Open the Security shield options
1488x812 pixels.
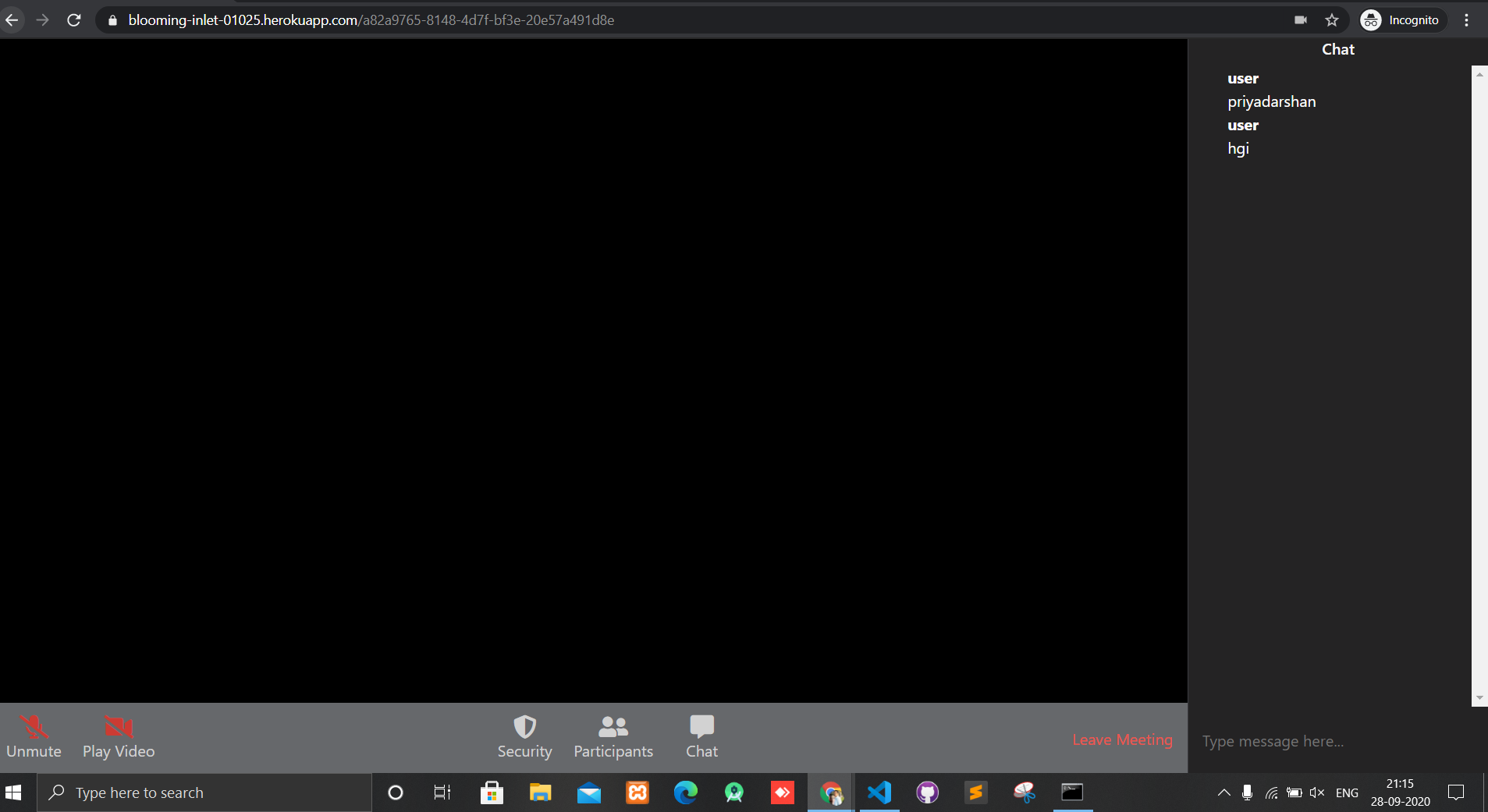(x=524, y=736)
